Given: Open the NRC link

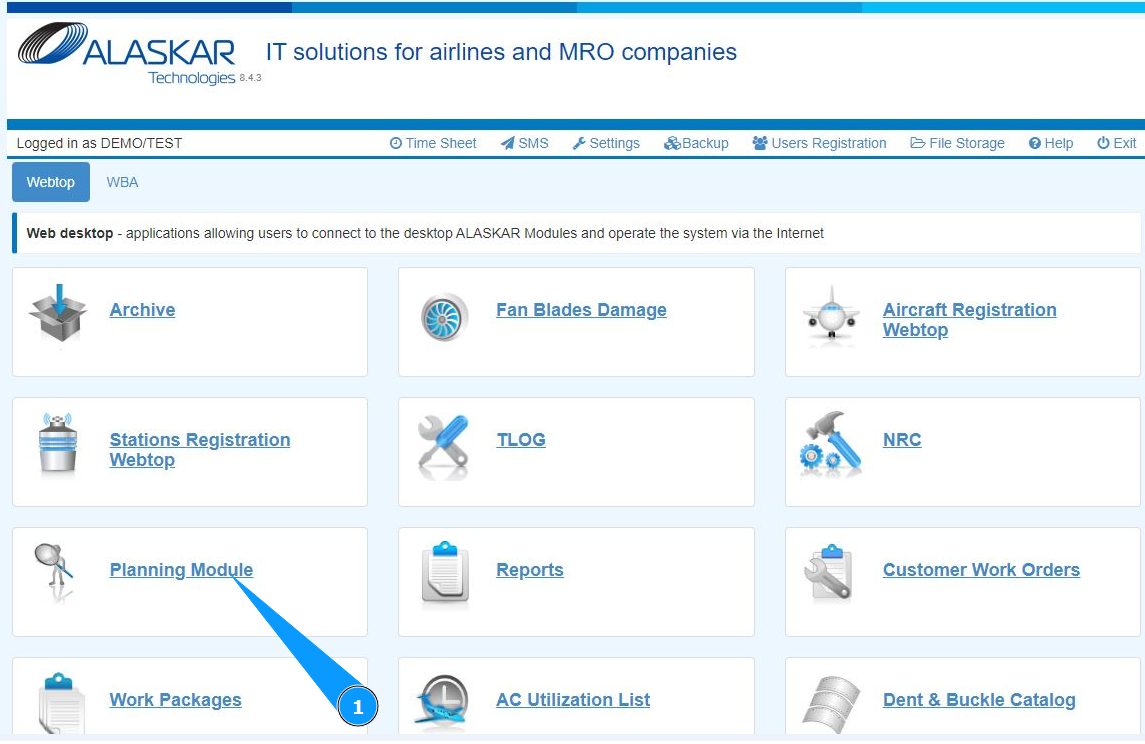Looking at the screenshot, I should [x=902, y=440].
